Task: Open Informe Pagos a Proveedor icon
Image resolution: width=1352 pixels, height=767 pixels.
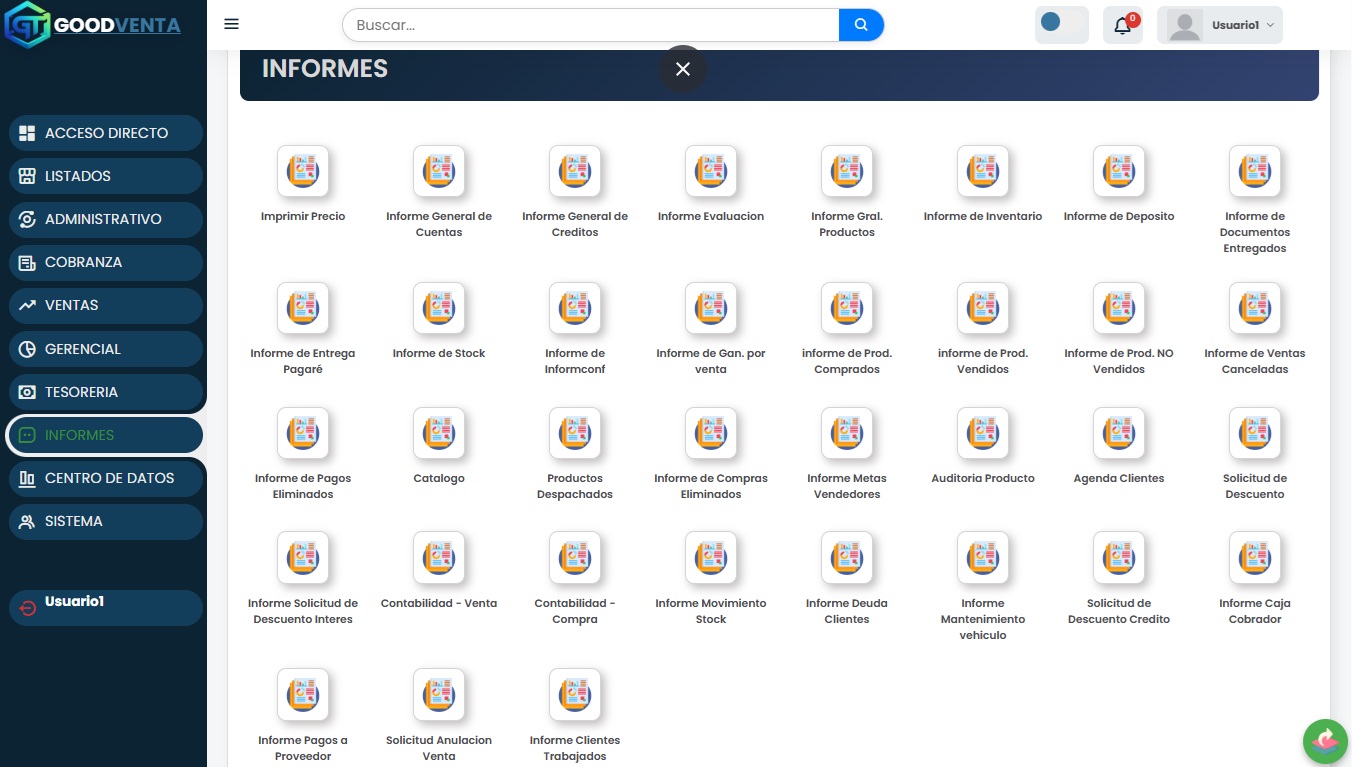Action: 303,695
